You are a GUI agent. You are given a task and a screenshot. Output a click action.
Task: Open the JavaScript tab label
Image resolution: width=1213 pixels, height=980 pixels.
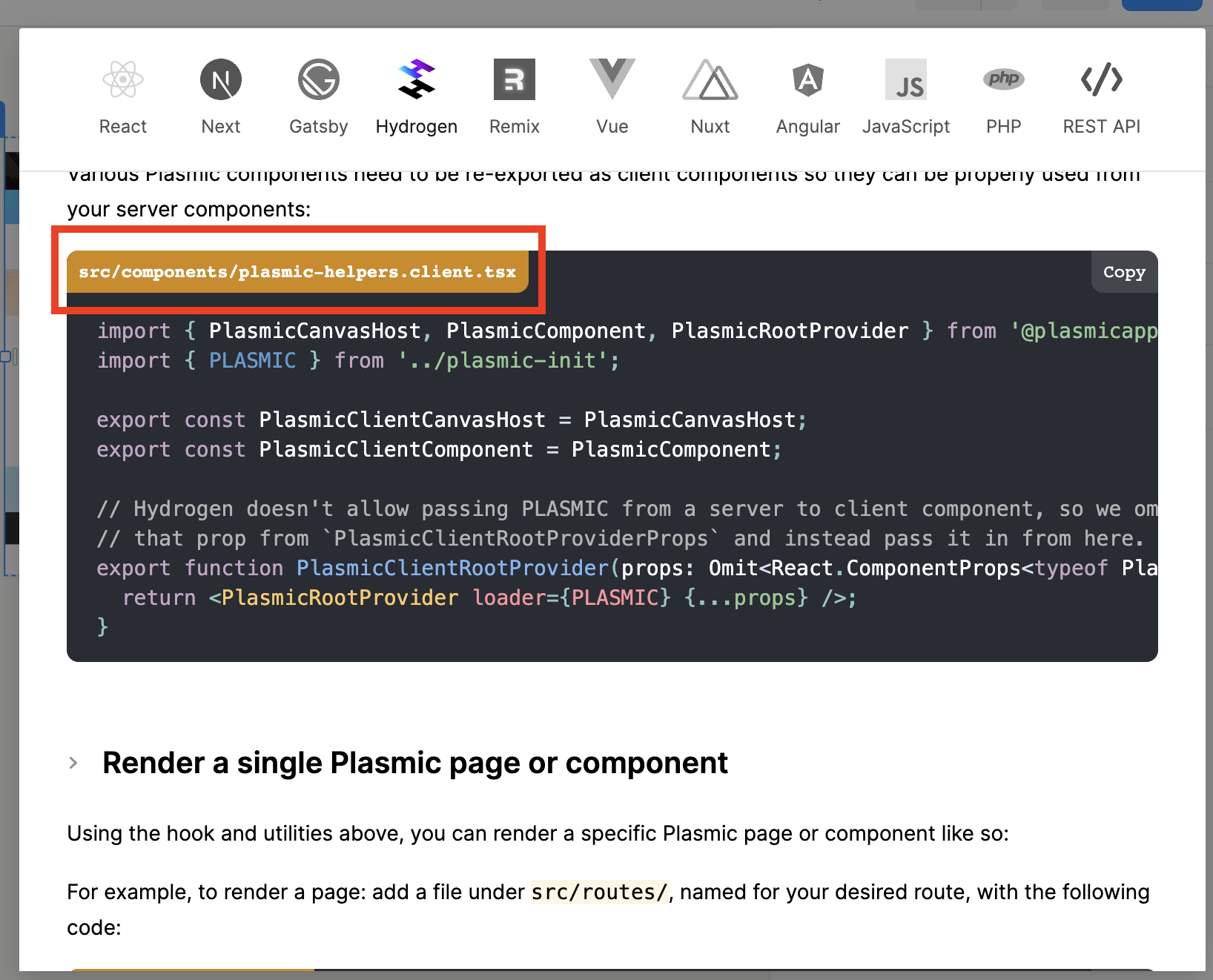[906, 127]
